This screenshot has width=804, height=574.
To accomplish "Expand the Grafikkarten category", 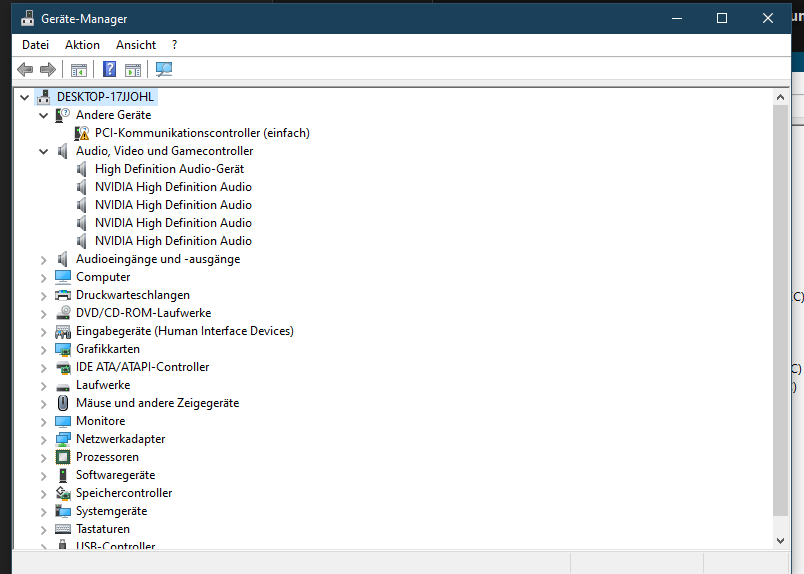I will click(44, 349).
